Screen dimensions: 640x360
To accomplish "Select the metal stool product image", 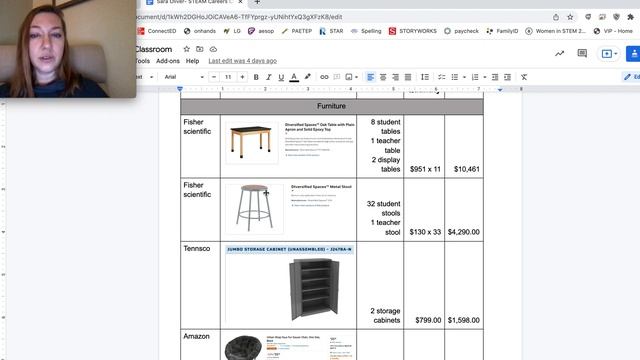I will (x=254, y=208).
